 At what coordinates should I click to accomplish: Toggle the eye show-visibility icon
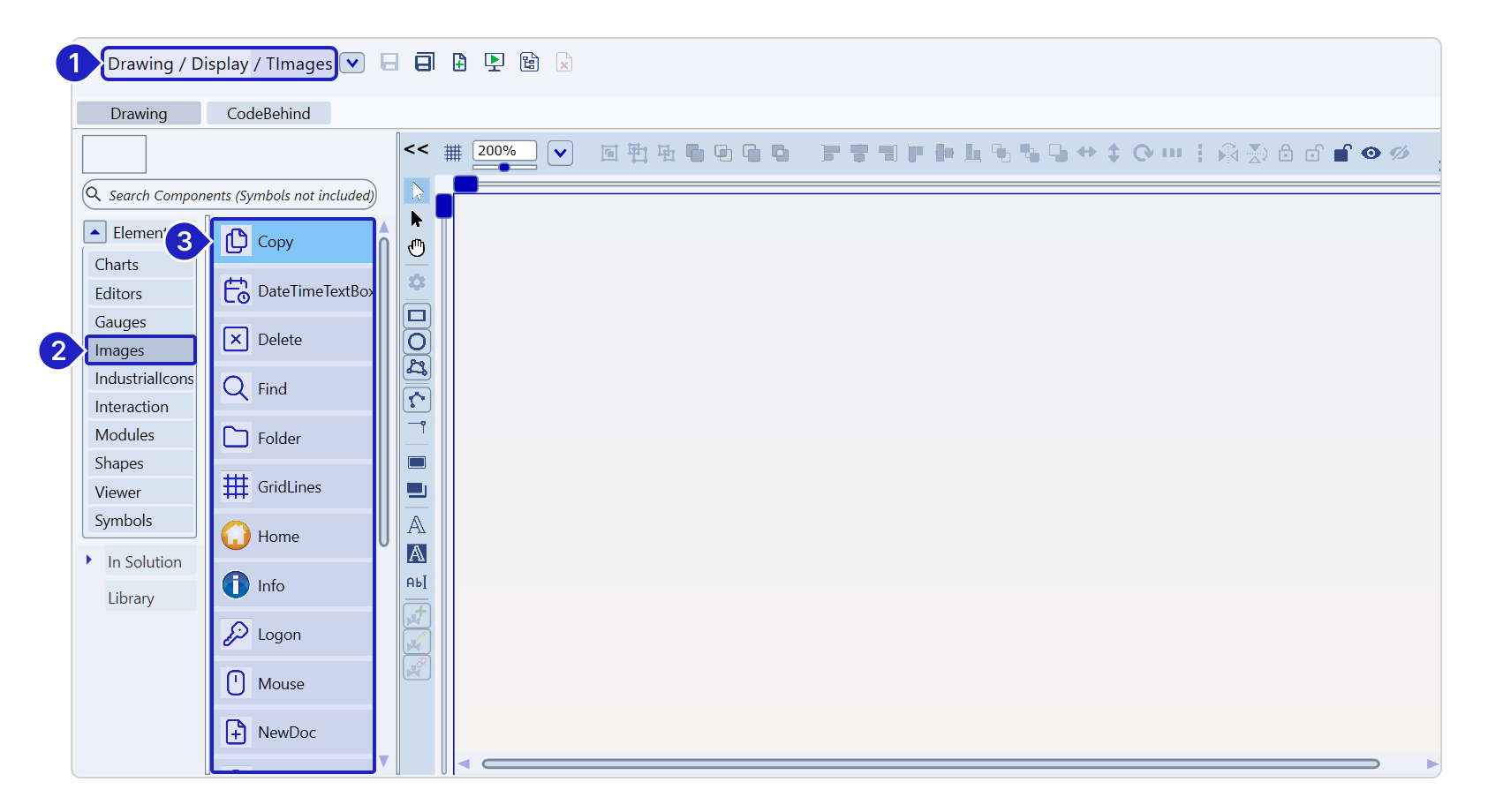coord(1371,153)
